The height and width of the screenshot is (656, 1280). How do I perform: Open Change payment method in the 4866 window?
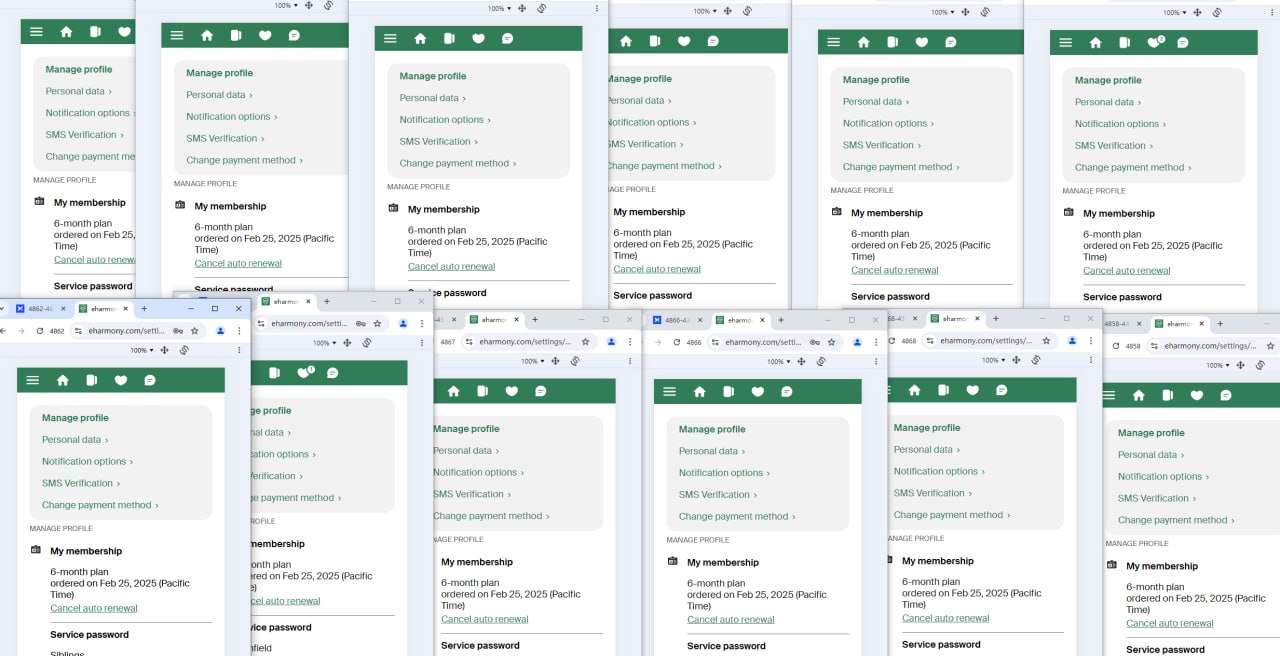pos(736,516)
